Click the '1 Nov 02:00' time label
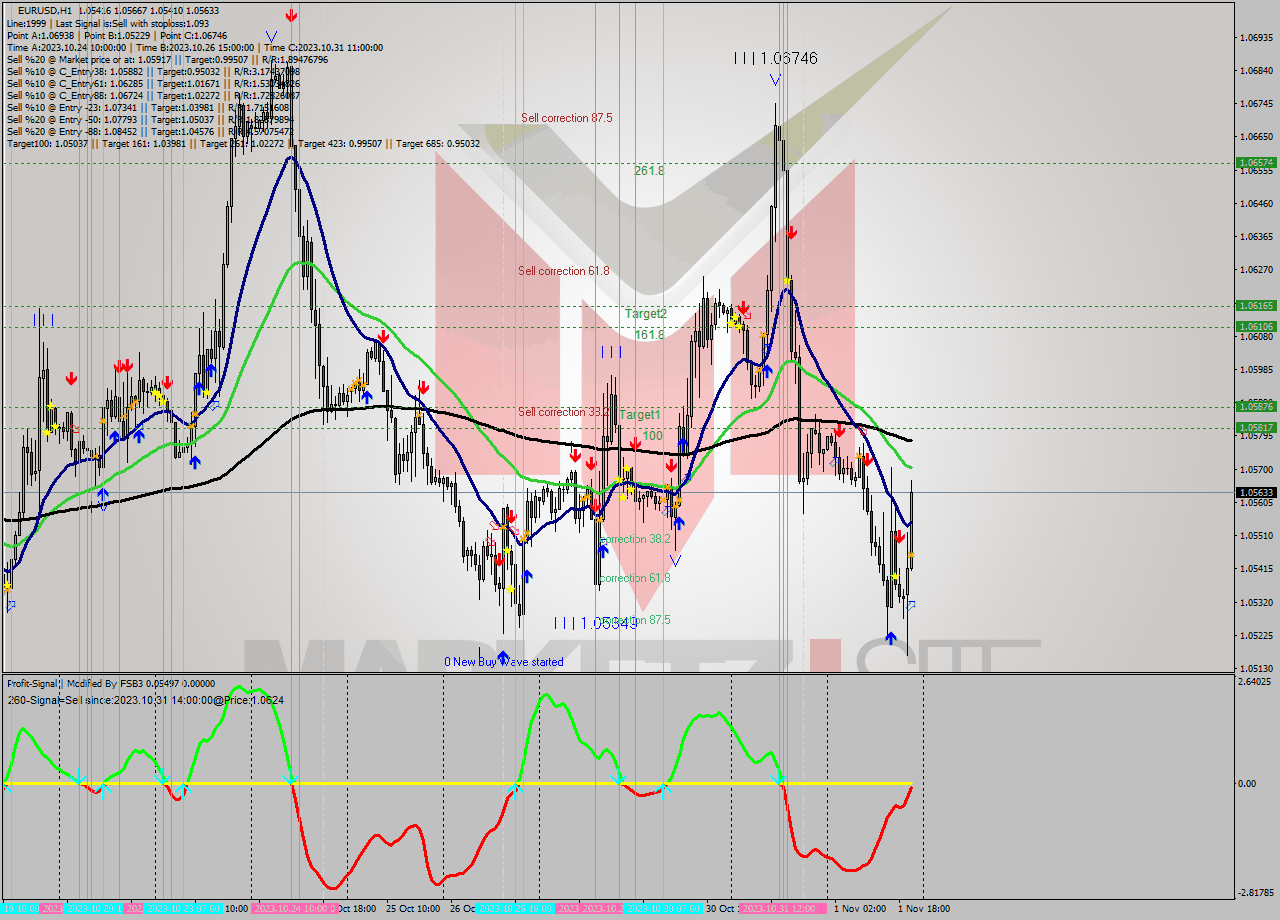 (x=859, y=908)
